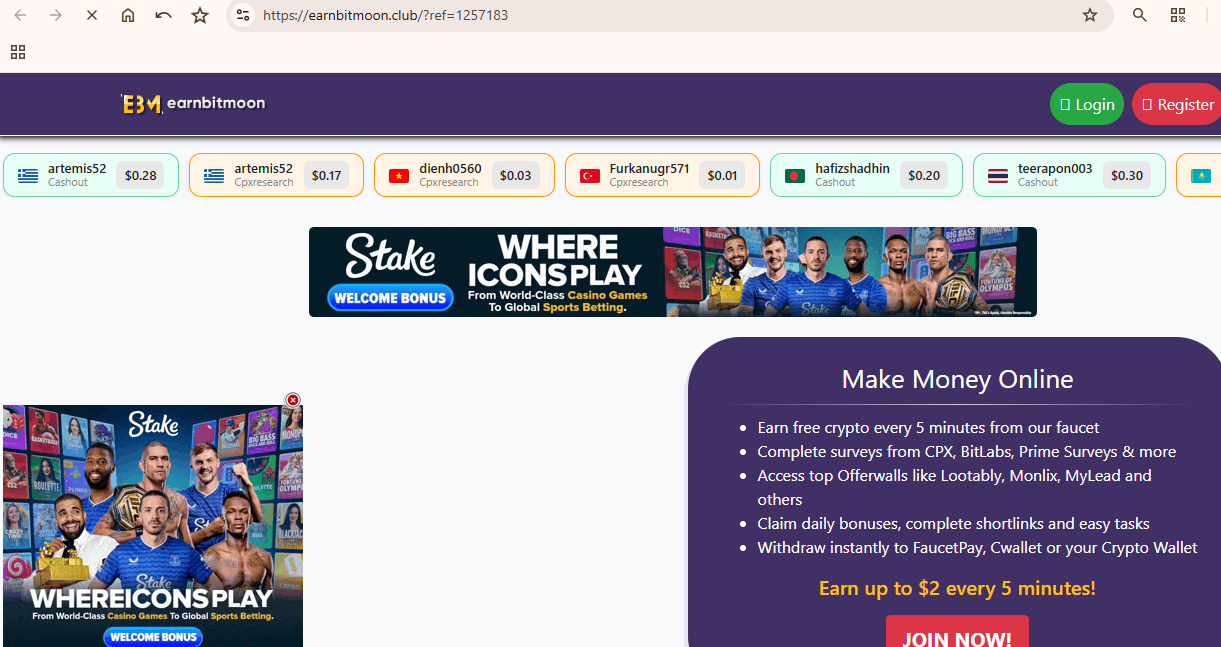Viewport: 1221px width, 647px height.
Task: Click 'Earn free crypto every 5 minutes' bullet
Action: click(x=928, y=428)
